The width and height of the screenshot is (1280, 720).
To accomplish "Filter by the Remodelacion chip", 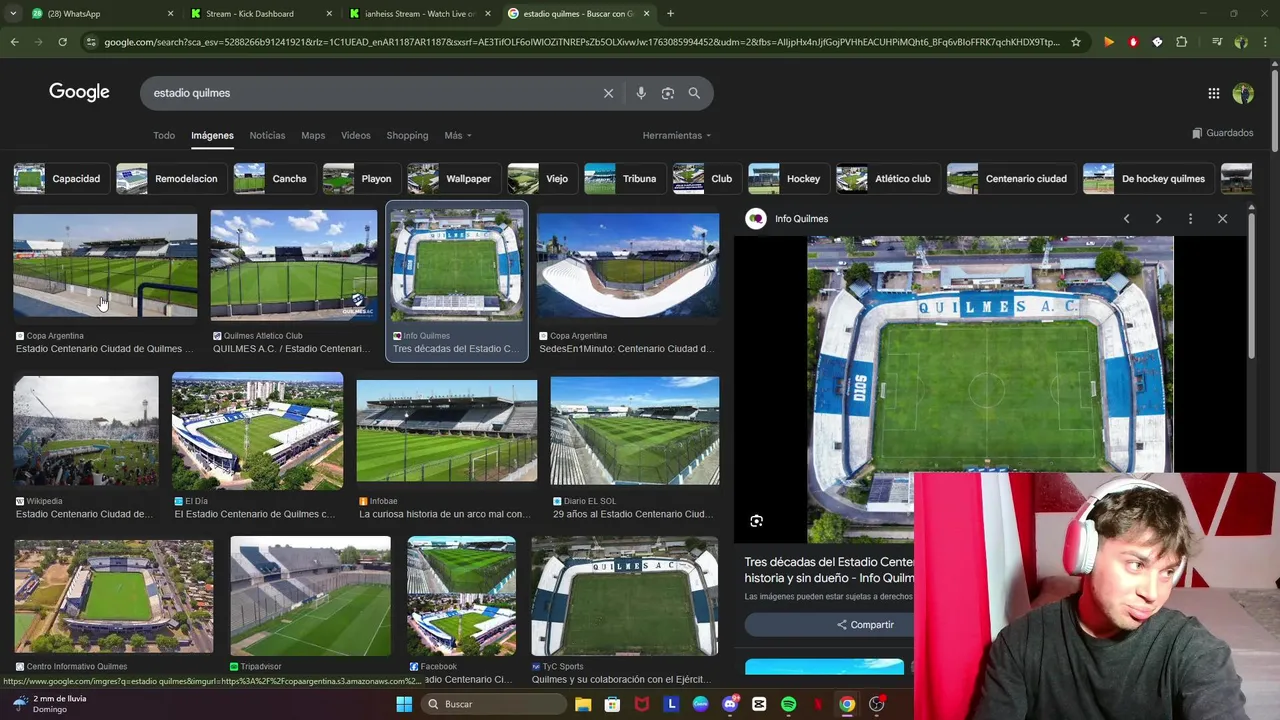I will point(170,179).
